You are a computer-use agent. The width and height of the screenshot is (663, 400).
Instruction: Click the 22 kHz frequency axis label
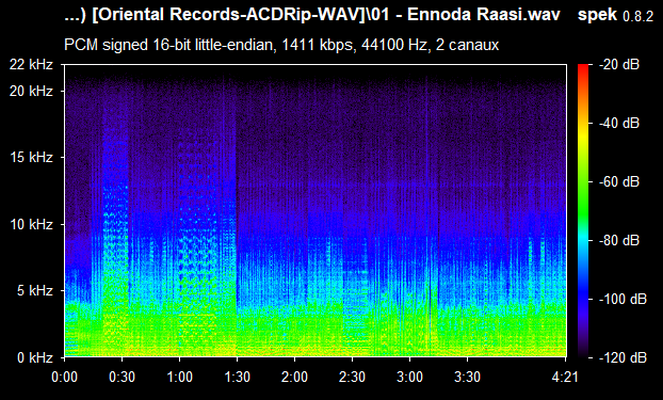pos(32,65)
